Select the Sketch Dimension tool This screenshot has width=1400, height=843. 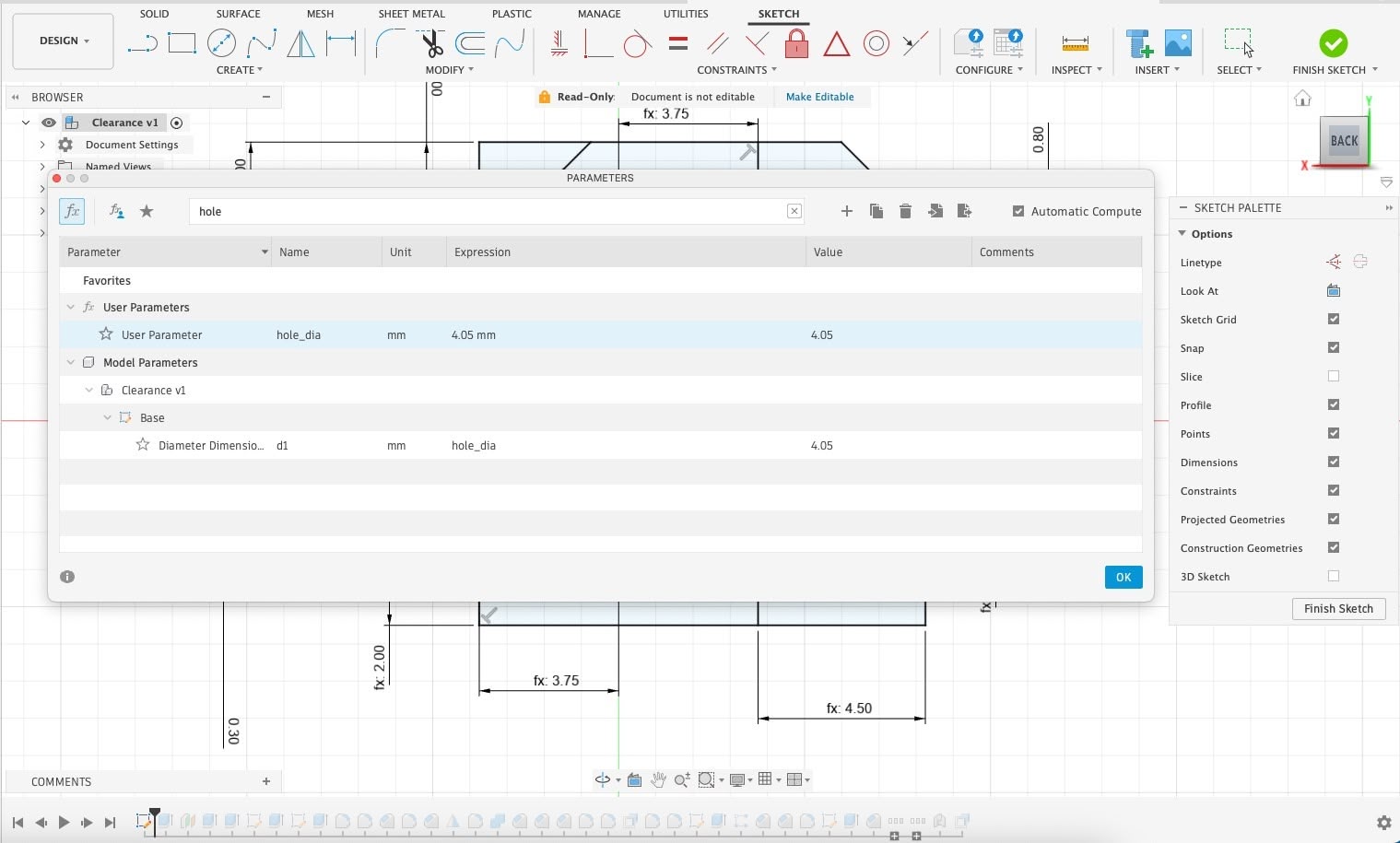point(341,43)
